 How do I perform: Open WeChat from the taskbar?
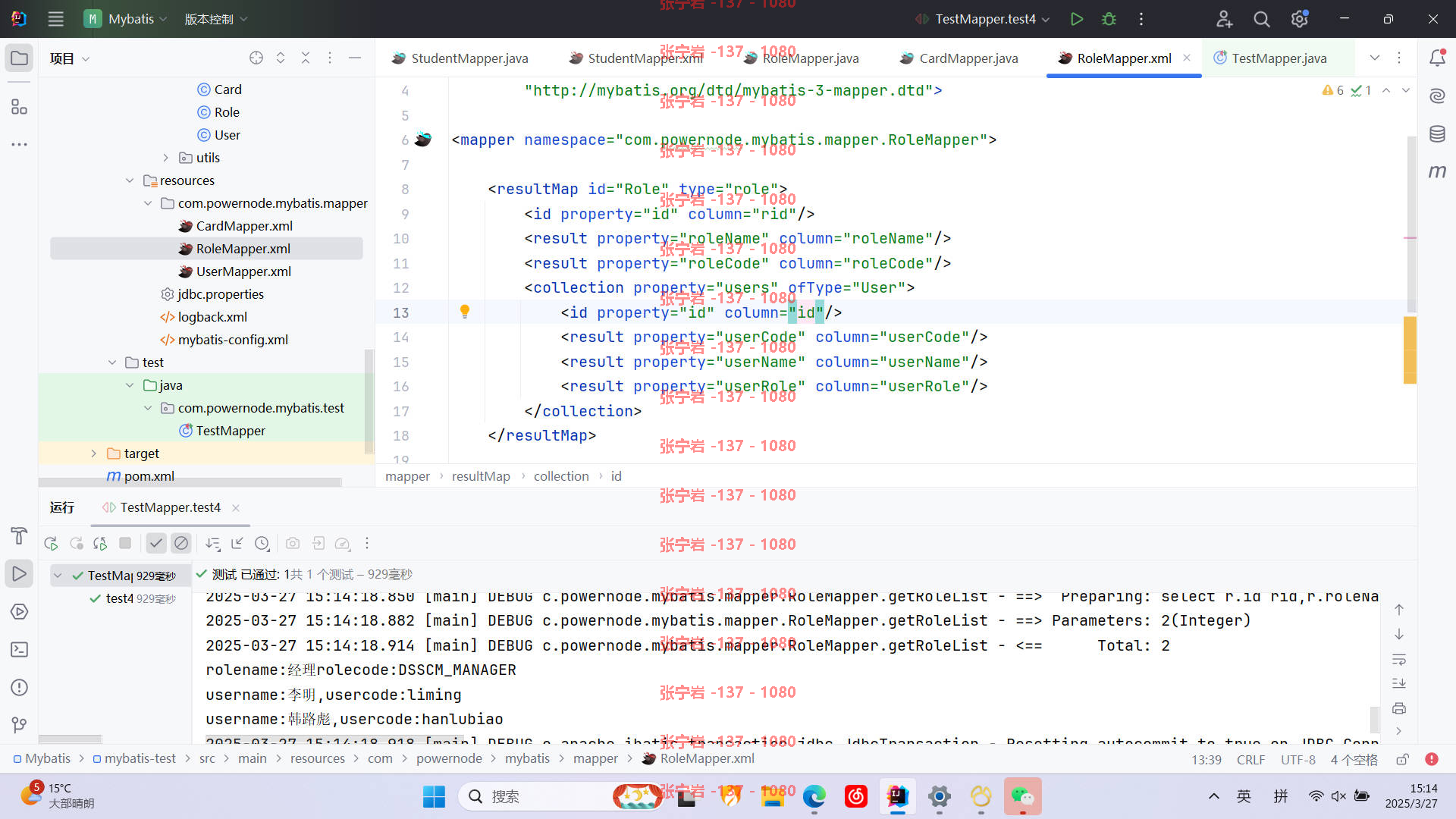click(x=1023, y=796)
